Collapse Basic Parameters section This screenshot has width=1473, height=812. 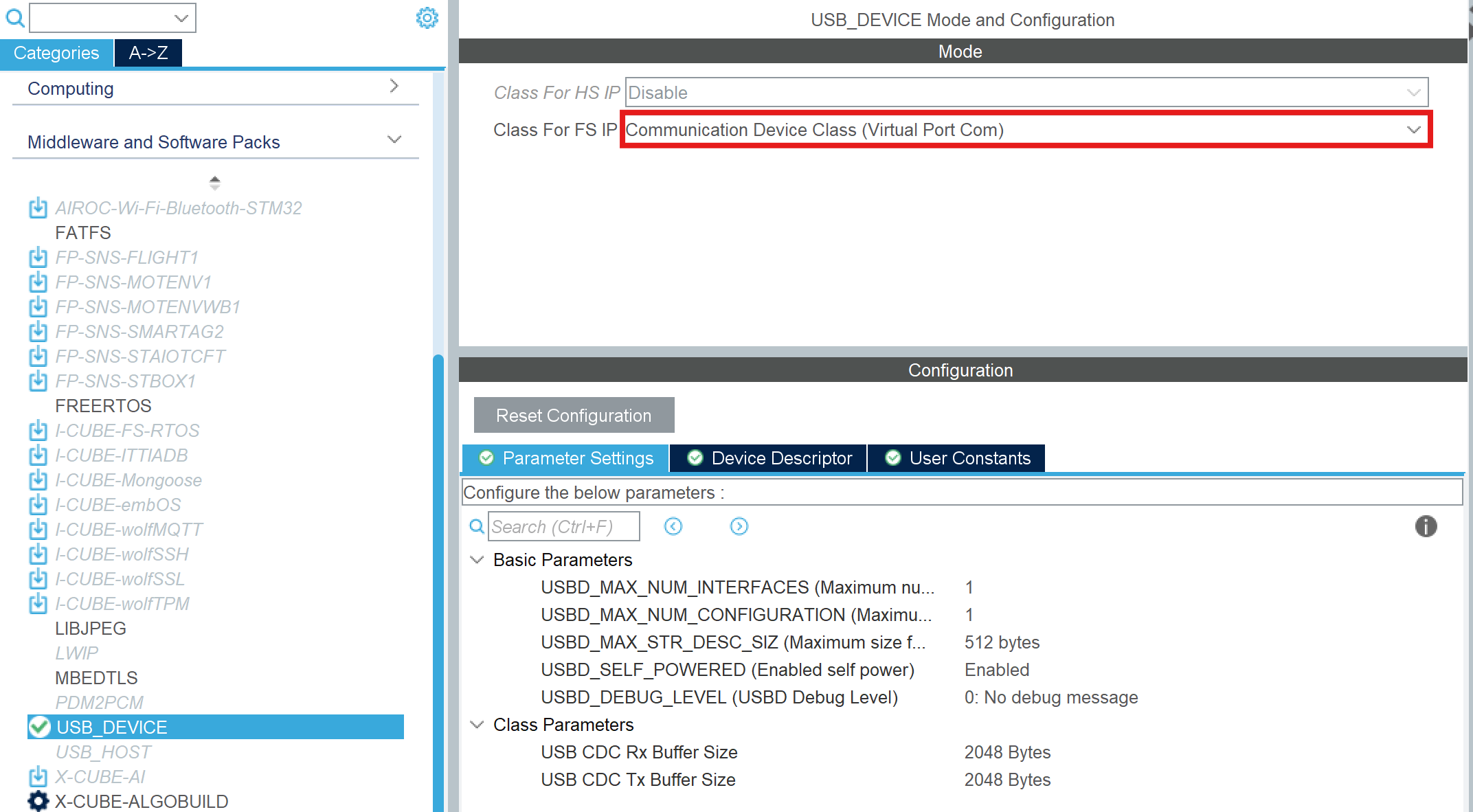pos(477,560)
